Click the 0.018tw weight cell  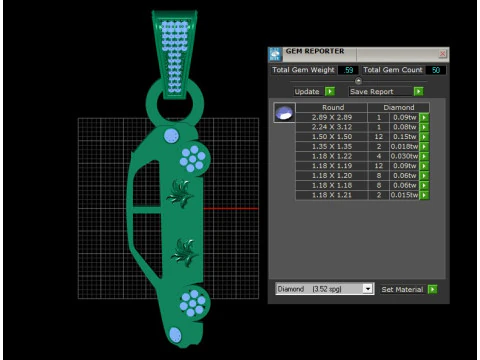click(x=404, y=146)
